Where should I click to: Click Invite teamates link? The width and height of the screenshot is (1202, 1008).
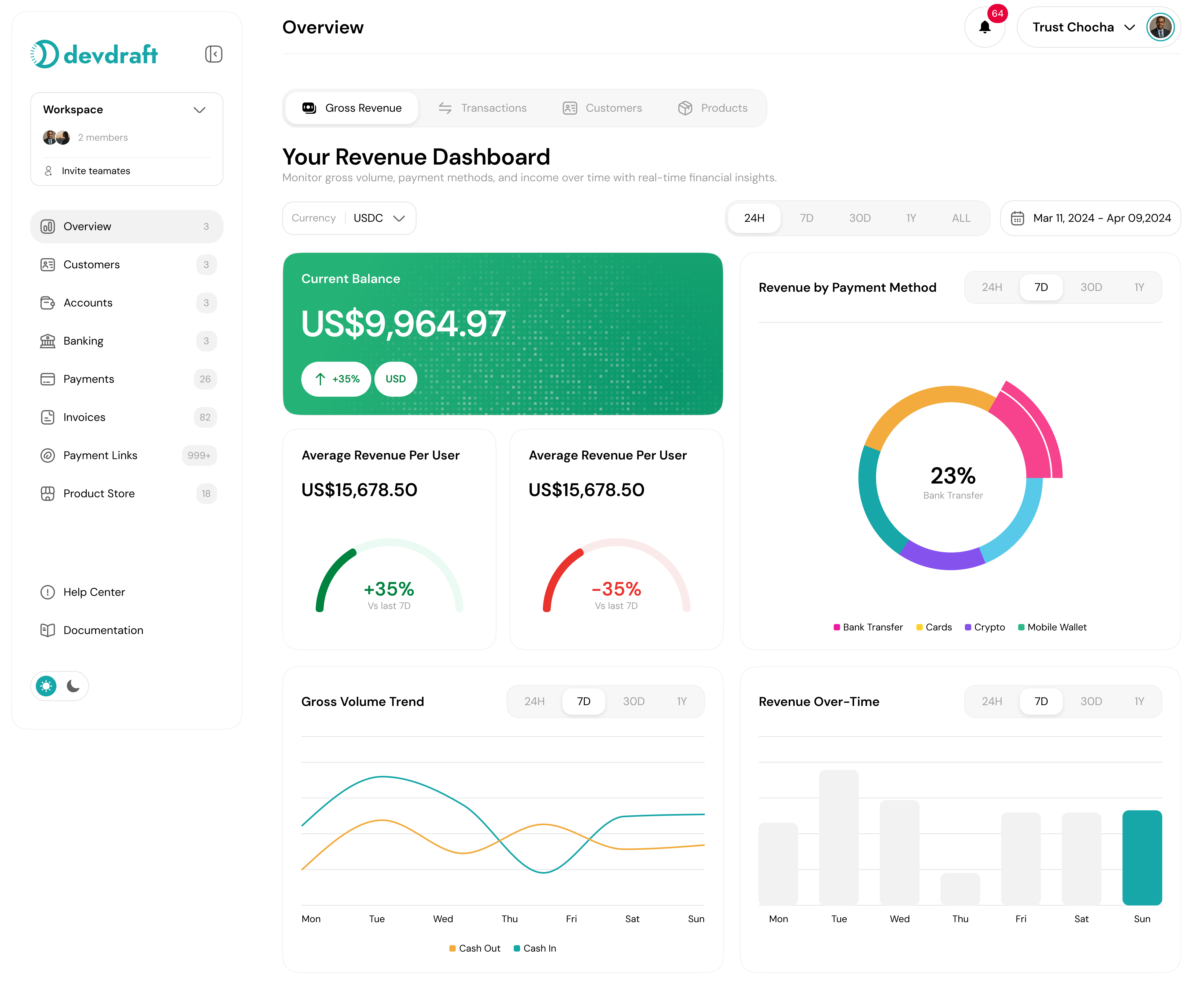pyautogui.click(x=96, y=171)
